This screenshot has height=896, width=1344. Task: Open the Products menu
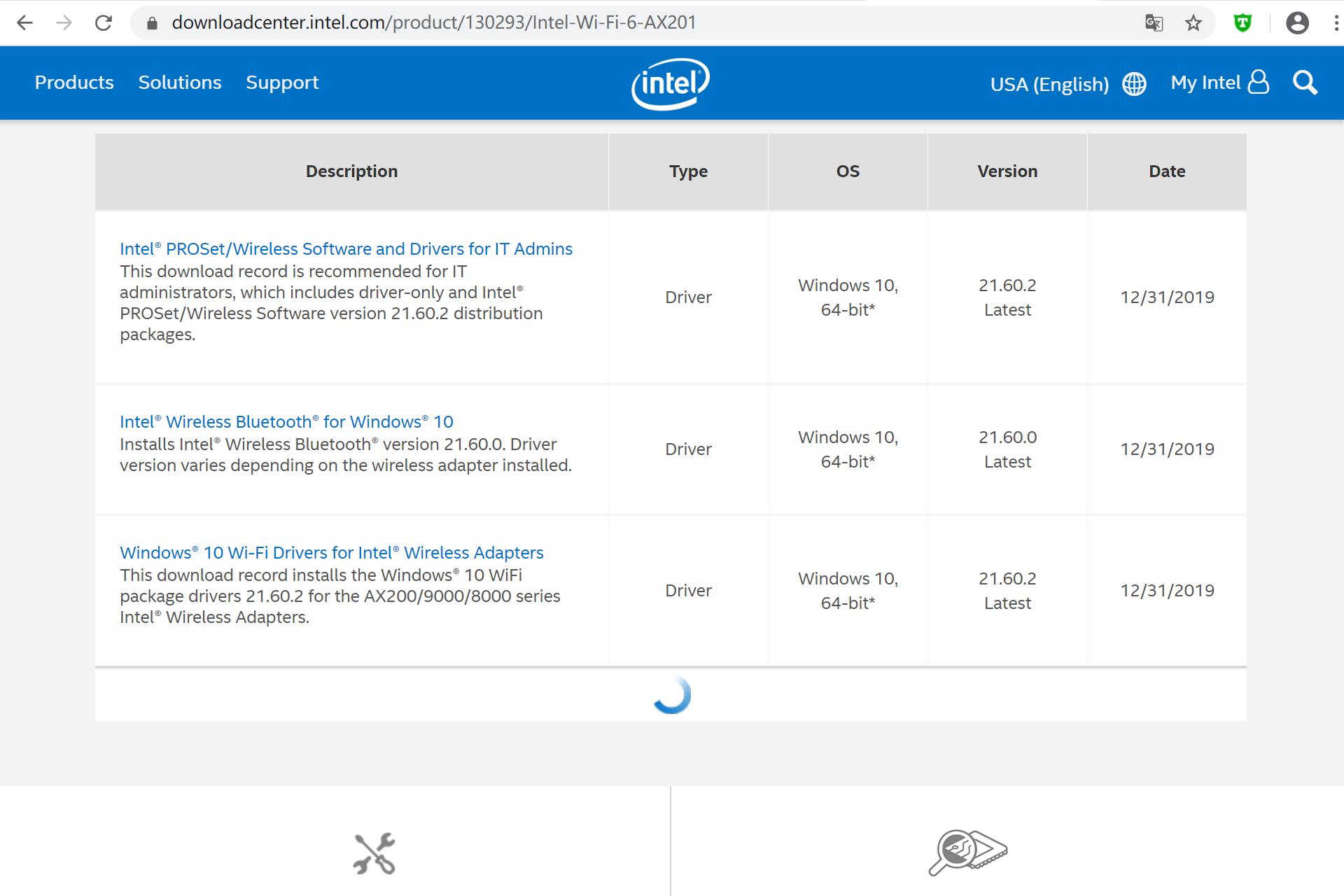tap(74, 83)
